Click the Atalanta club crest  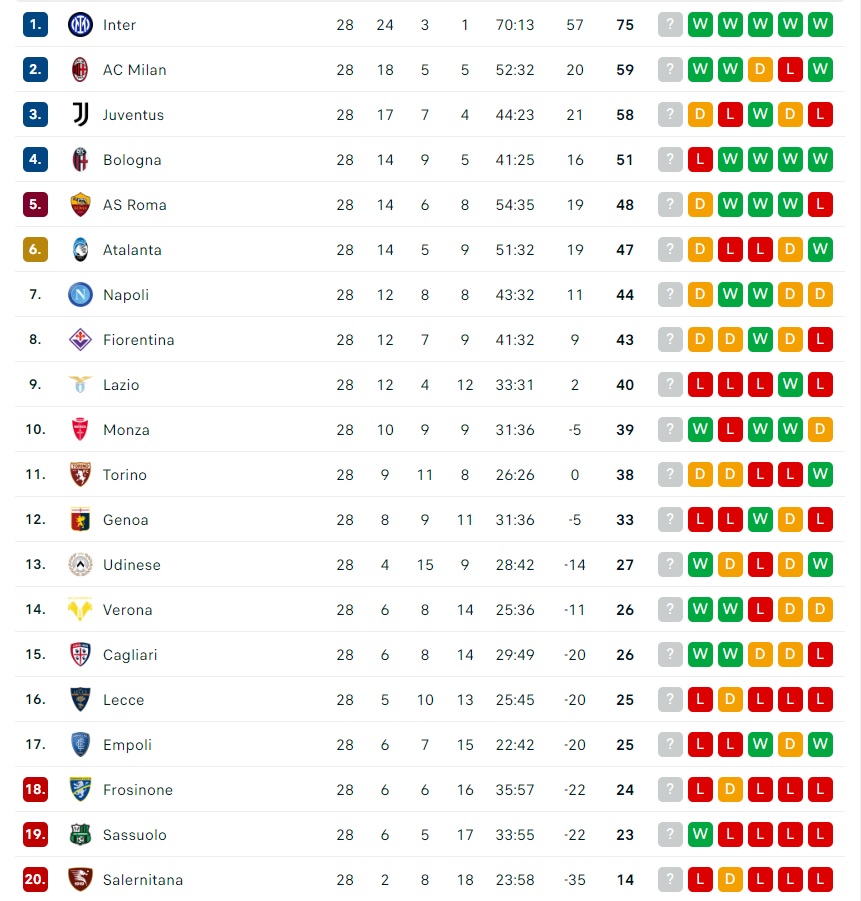80,249
